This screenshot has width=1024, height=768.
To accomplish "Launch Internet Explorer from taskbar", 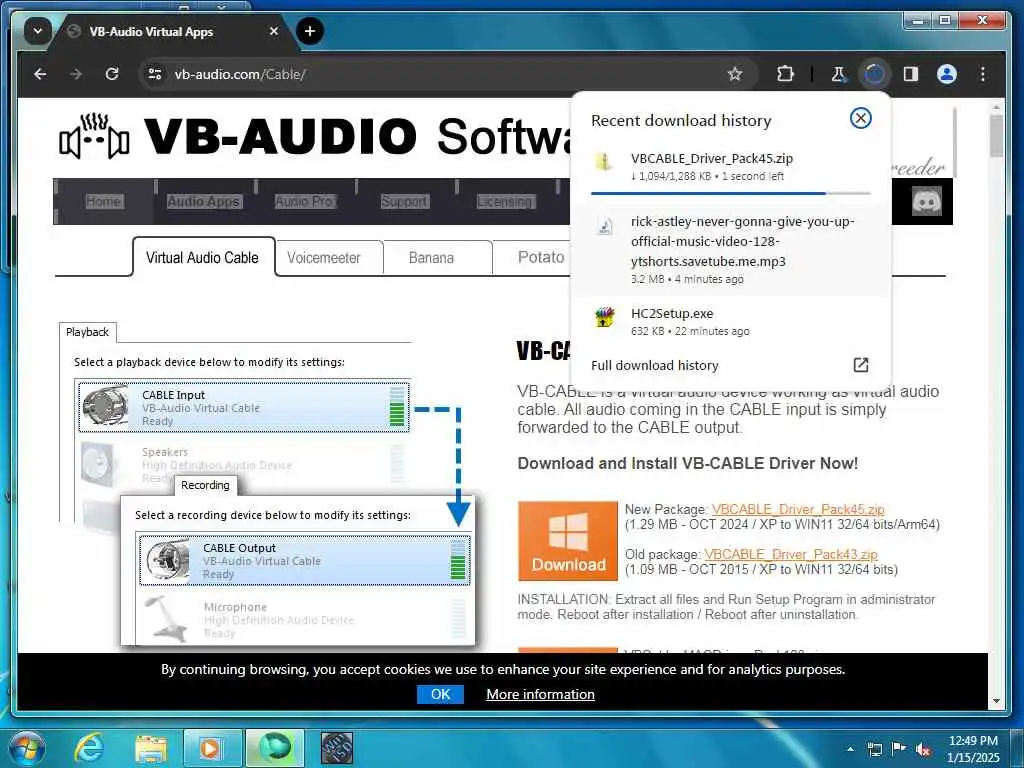I will pos(89,748).
